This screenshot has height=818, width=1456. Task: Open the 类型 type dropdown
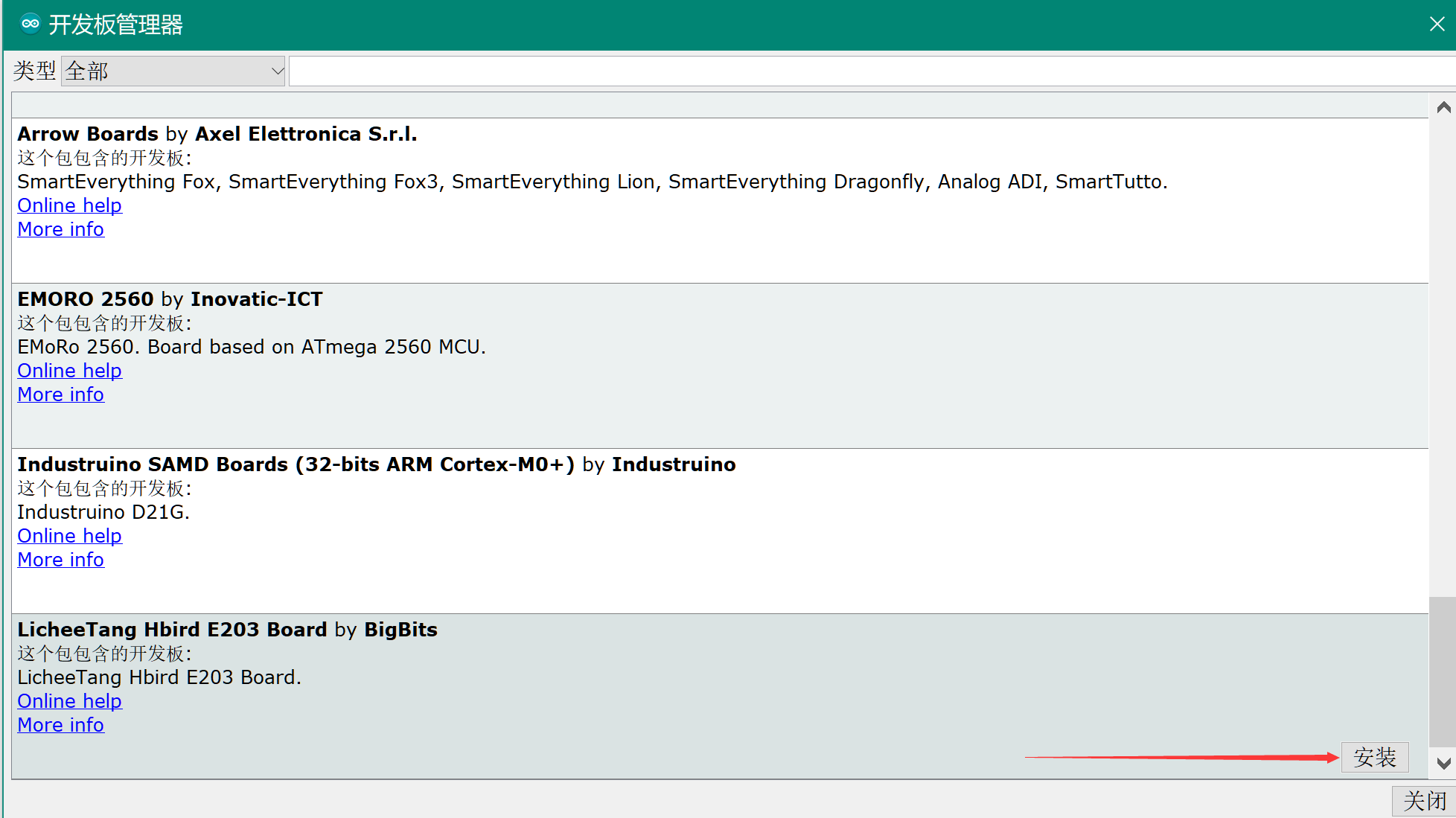(173, 71)
